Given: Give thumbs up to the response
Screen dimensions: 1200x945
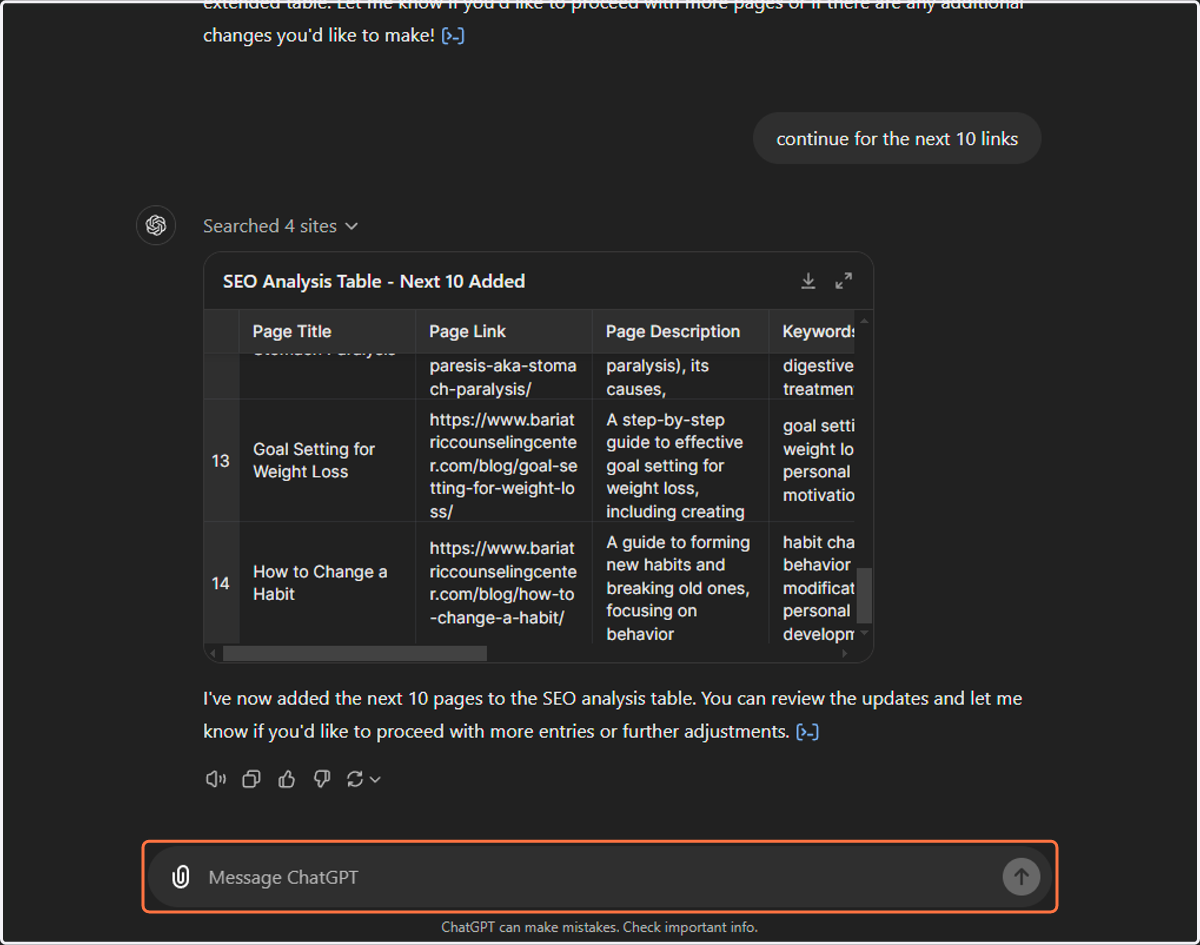Looking at the screenshot, I should tap(287, 779).
